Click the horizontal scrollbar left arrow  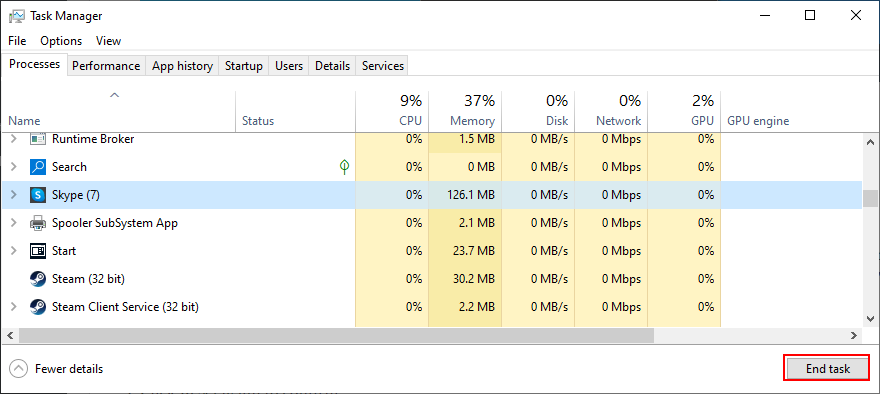tap(10, 335)
